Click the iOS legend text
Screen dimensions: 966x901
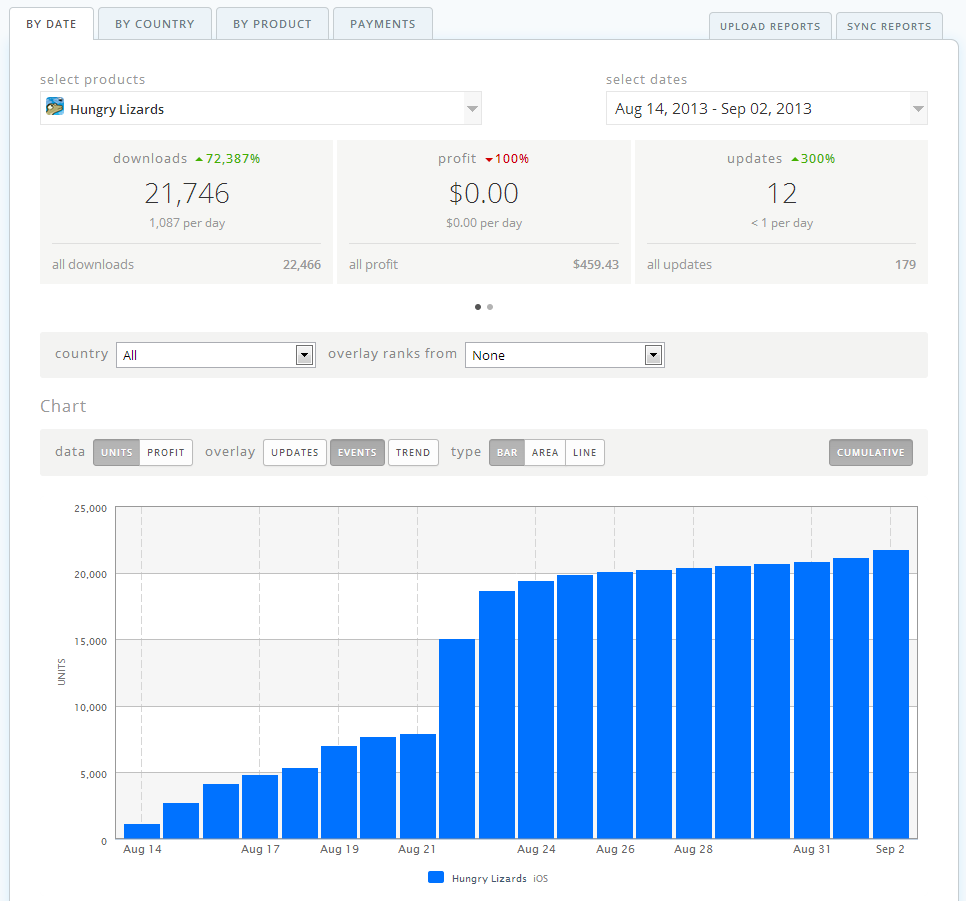[540, 879]
